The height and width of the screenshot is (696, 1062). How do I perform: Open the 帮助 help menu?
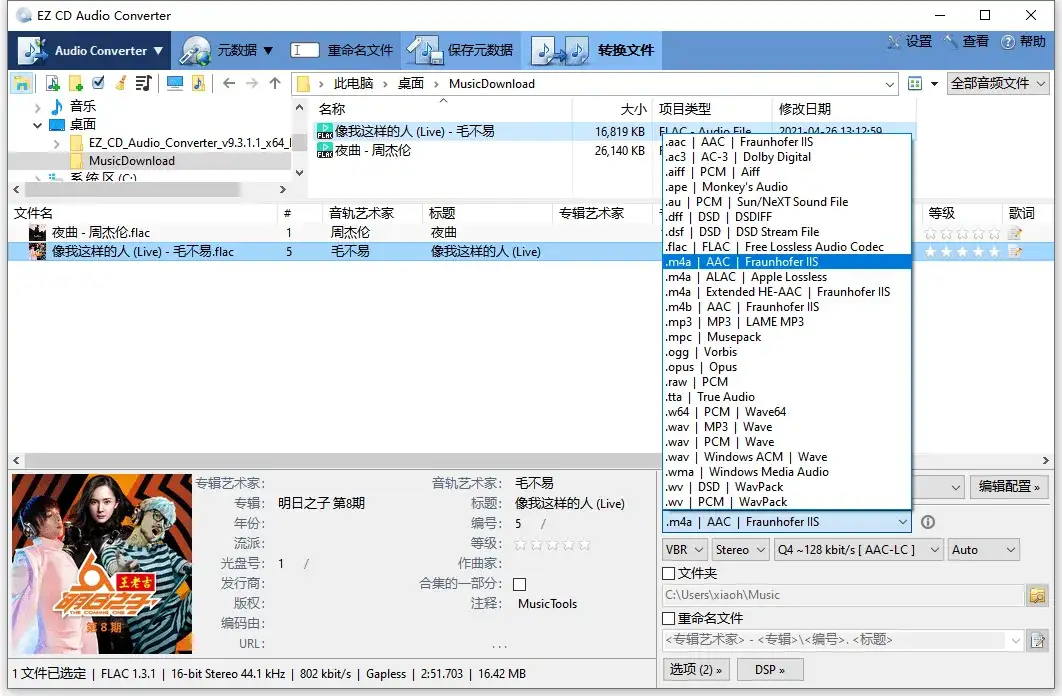1032,42
